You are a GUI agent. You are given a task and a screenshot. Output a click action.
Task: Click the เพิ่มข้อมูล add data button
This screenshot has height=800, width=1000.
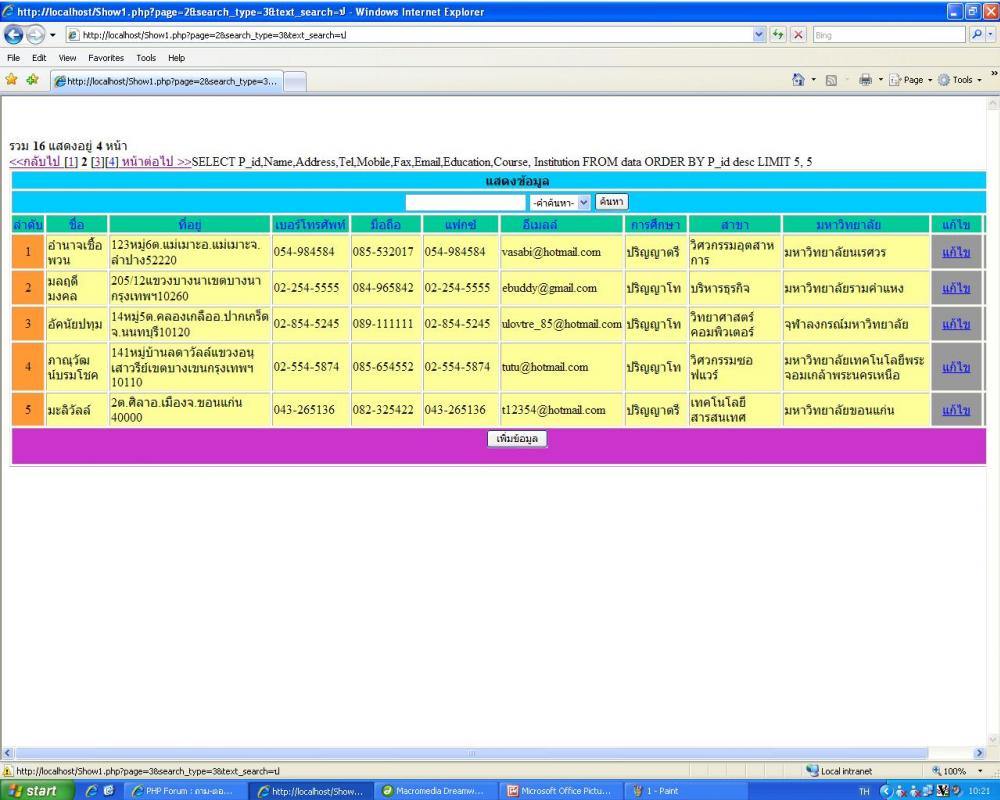click(517, 439)
